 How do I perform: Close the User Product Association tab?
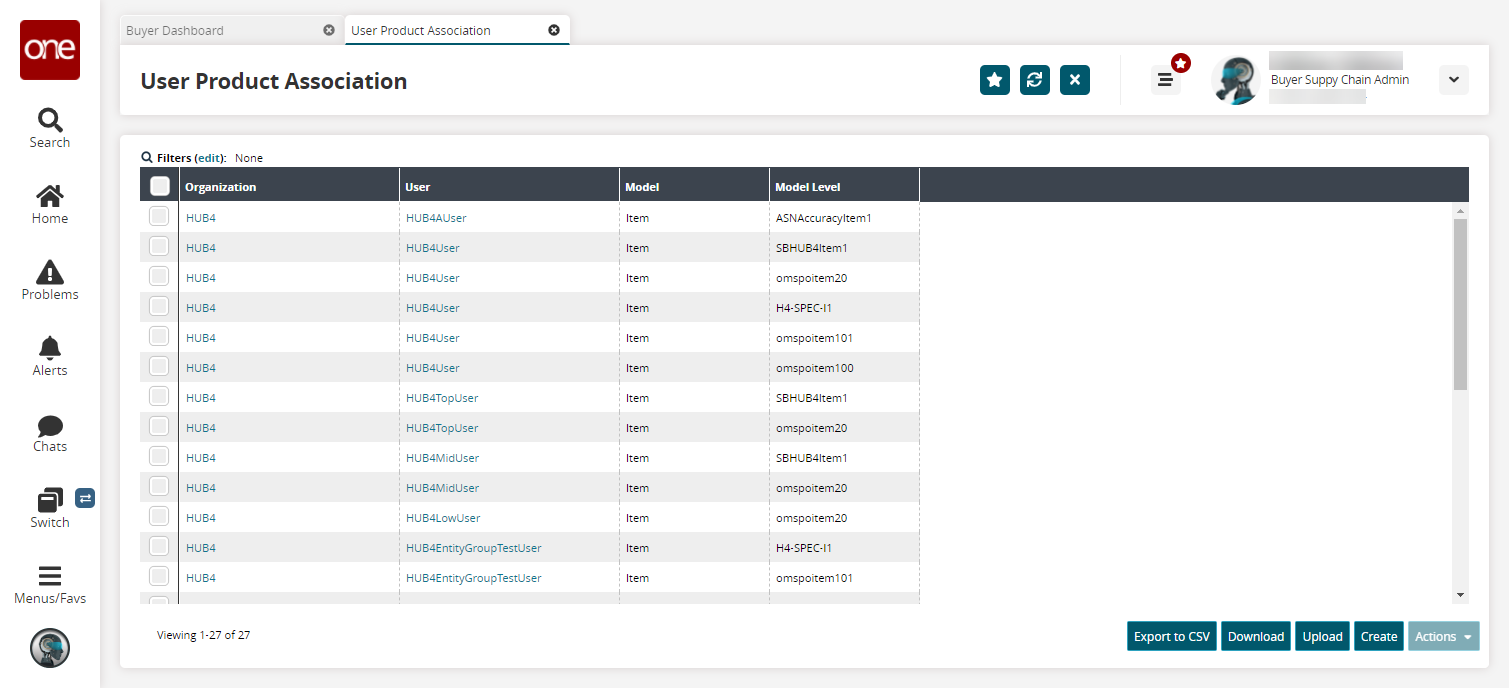click(x=554, y=30)
